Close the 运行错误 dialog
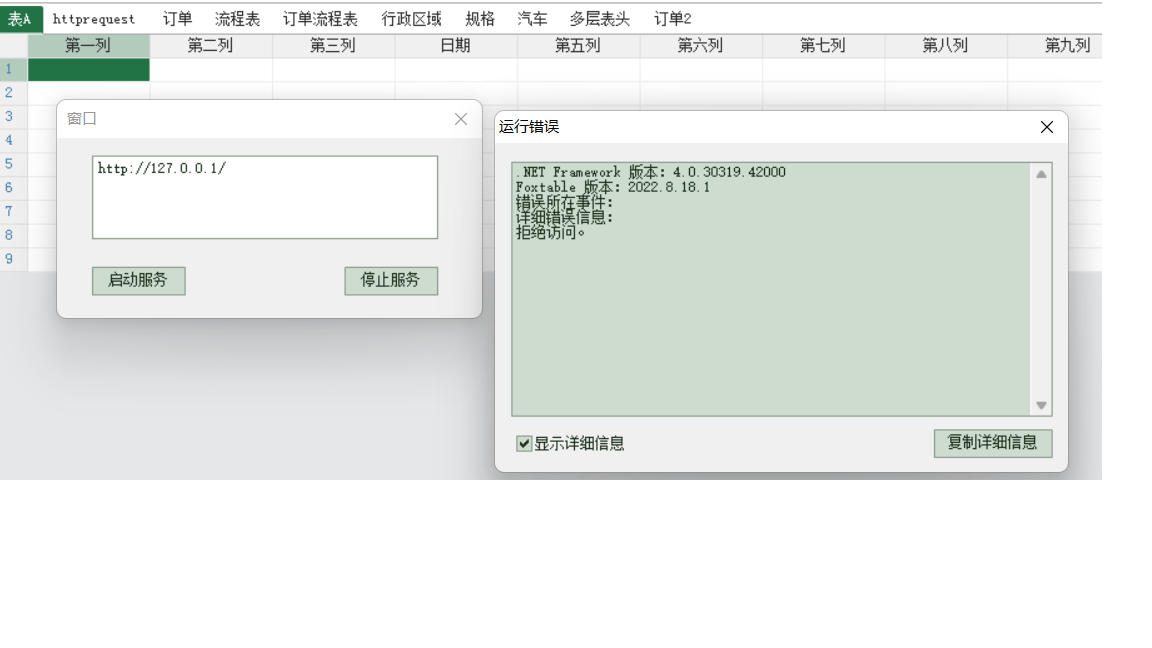The height and width of the screenshot is (648, 1152). pyautogui.click(x=1046, y=127)
